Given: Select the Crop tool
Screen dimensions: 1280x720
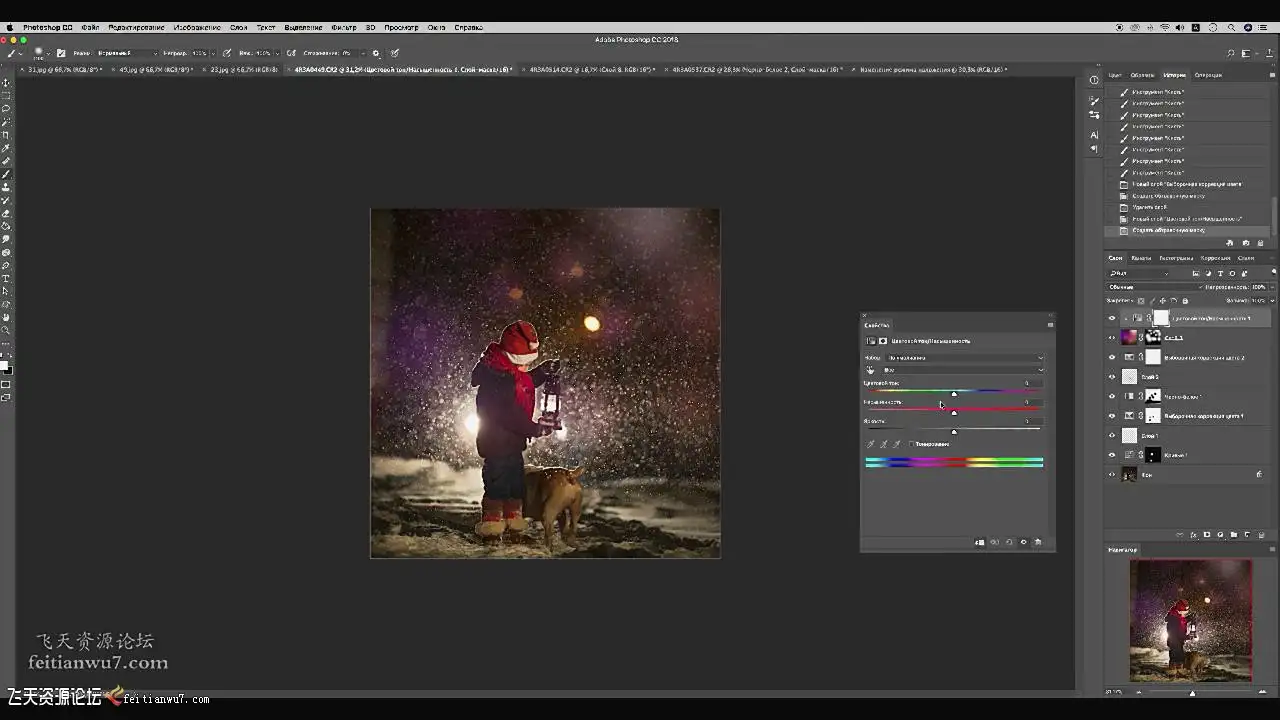Looking at the screenshot, I should click(x=6, y=135).
